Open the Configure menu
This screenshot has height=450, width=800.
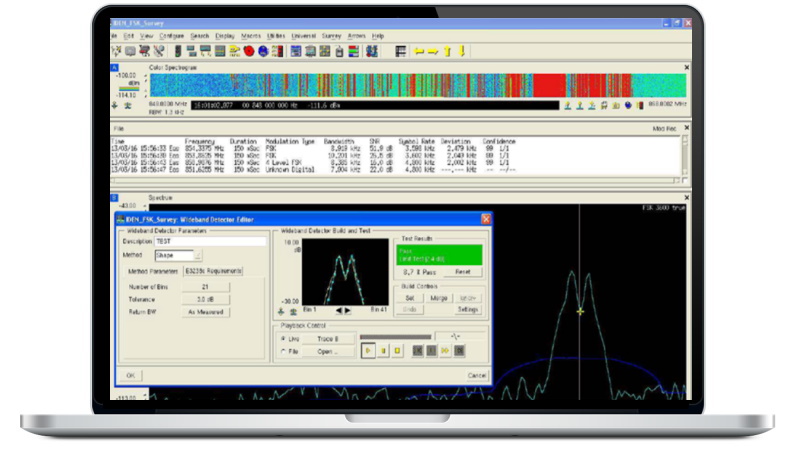[x=172, y=35]
